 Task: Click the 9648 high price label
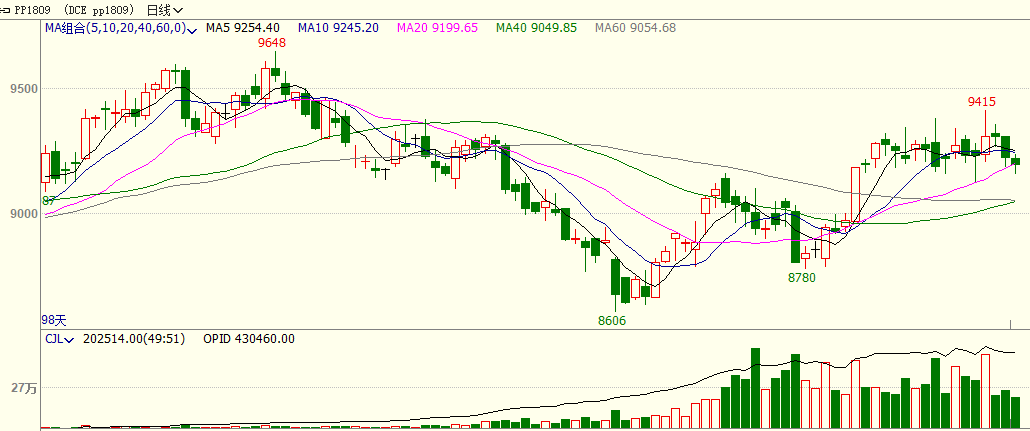(x=271, y=43)
